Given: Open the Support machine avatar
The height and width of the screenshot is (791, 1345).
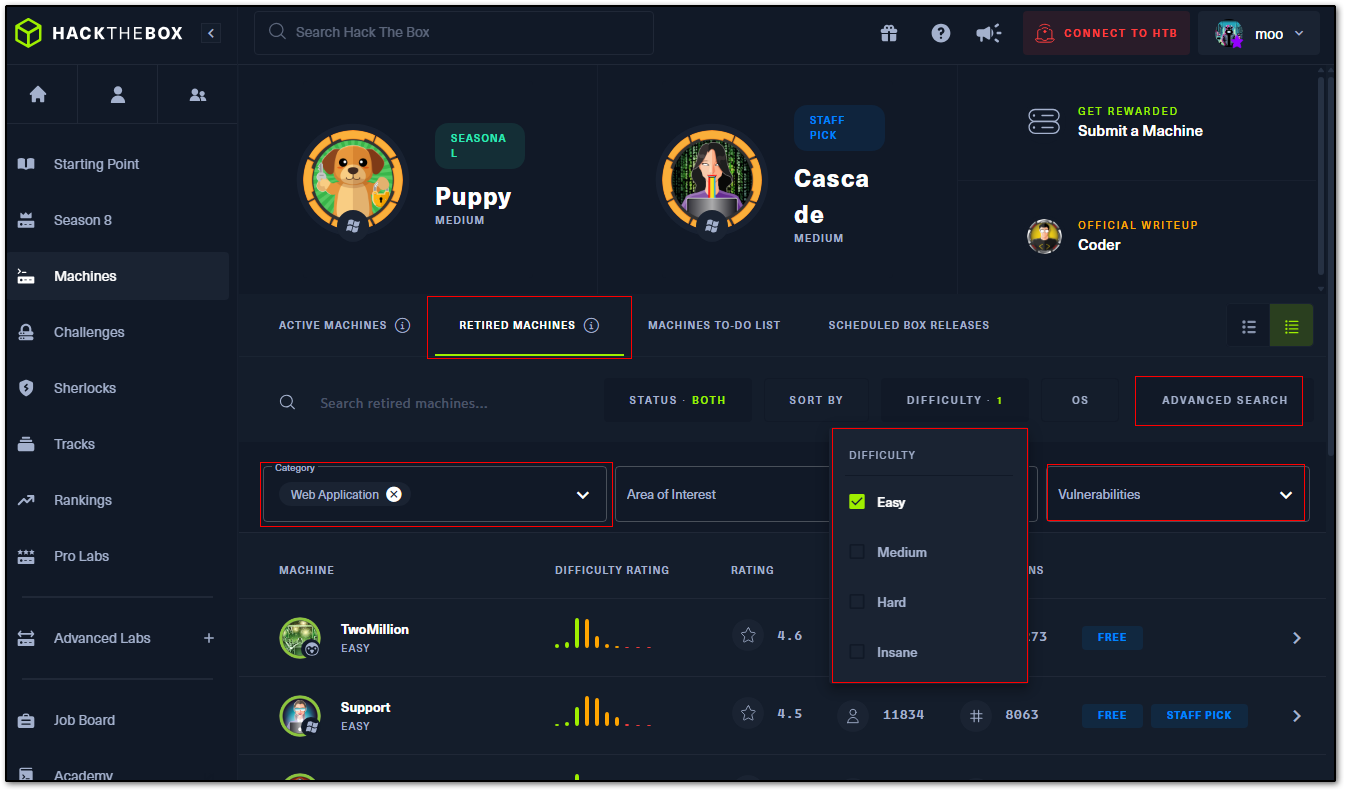Looking at the screenshot, I should tap(300, 716).
